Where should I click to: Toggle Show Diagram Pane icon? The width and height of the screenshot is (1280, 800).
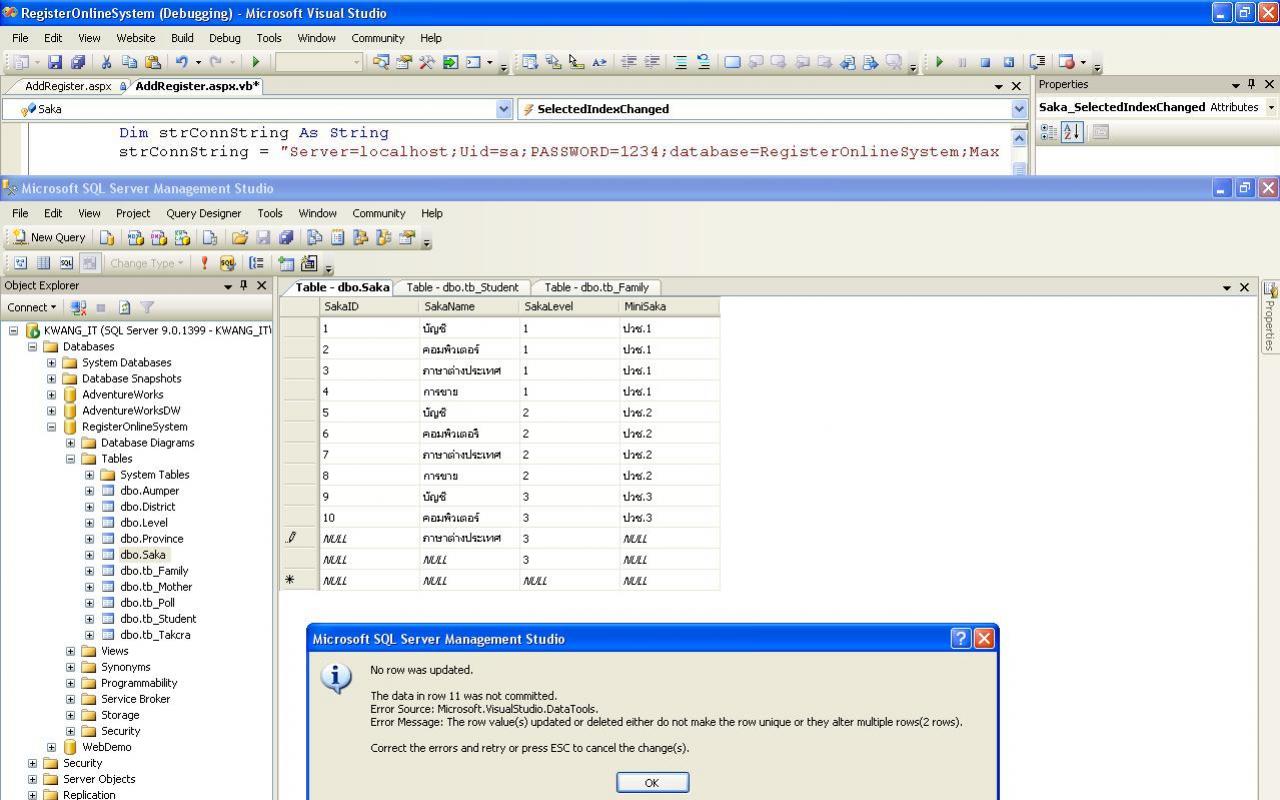[20, 263]
